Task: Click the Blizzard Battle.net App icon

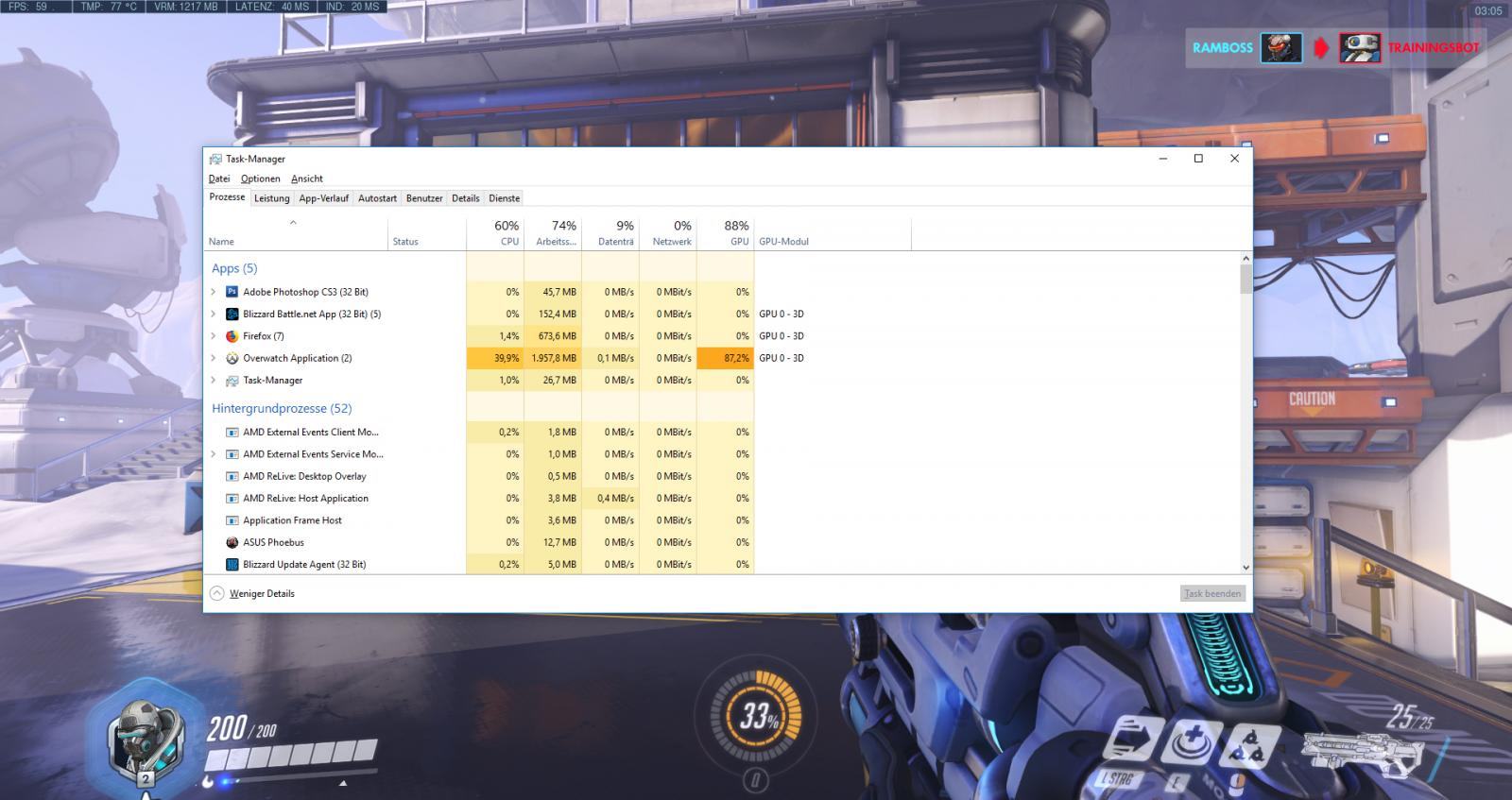Action: (x=232, y=314)
